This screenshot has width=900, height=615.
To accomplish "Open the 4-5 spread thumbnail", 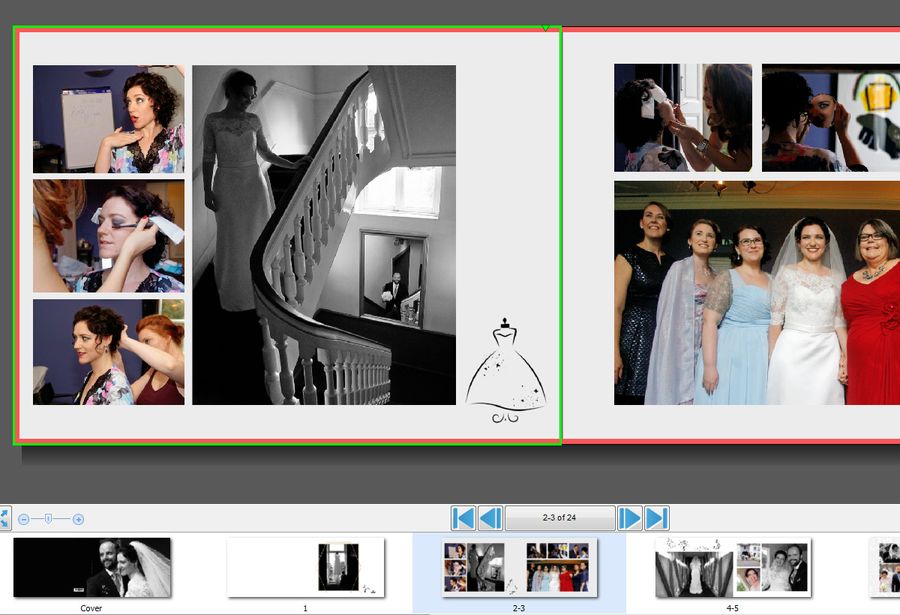I will pyautogui.click(x=731, y=568).
